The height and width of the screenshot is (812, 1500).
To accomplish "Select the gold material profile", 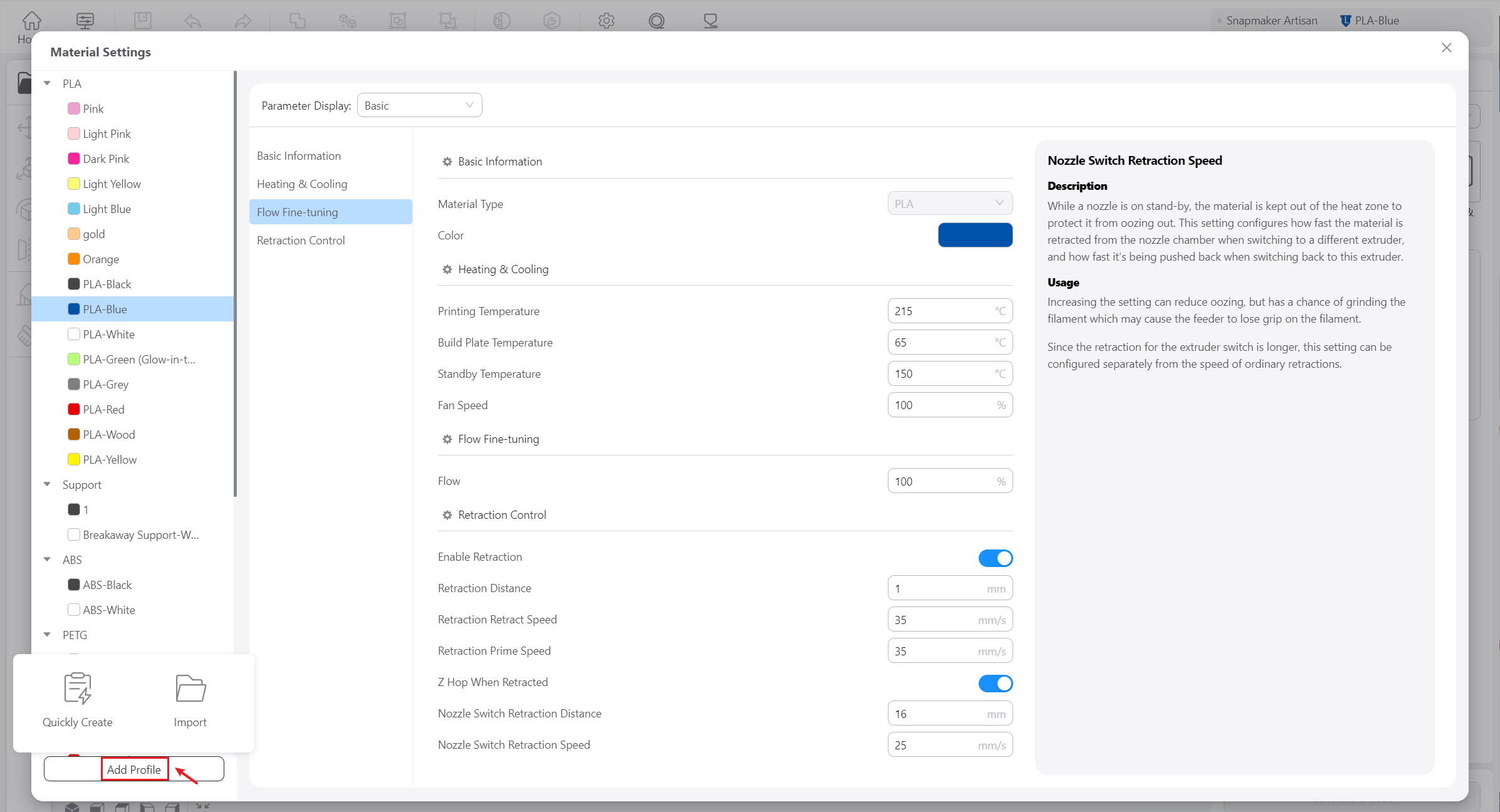I will 133,234.
